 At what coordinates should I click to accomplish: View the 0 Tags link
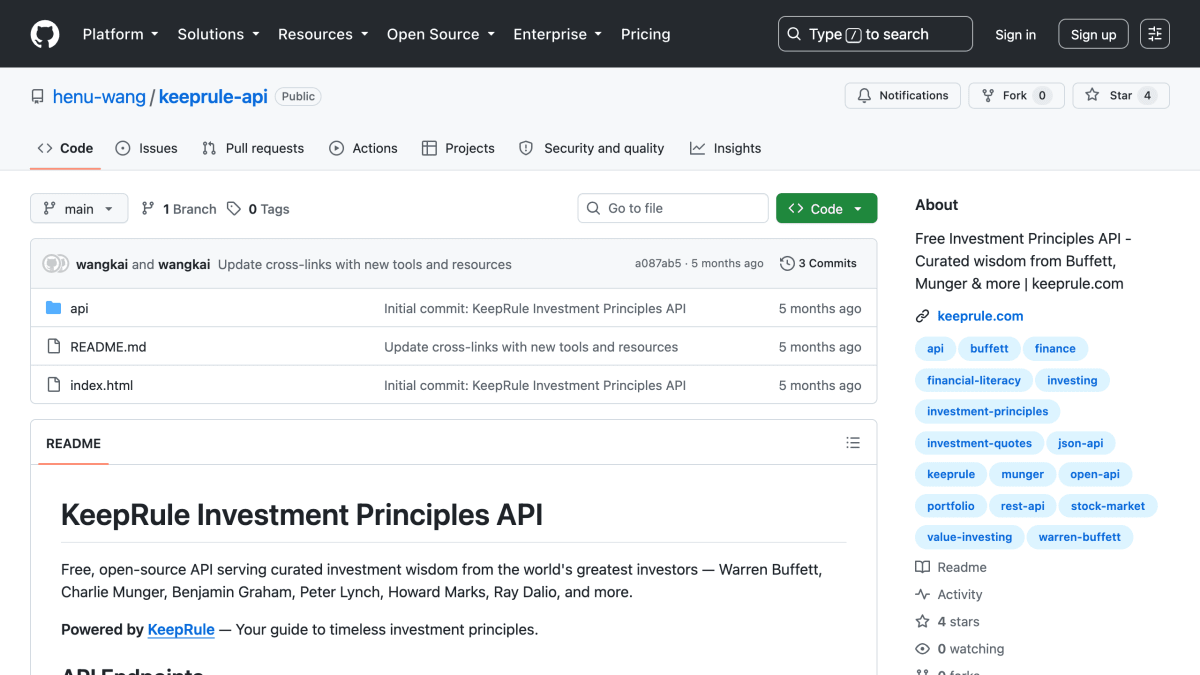(258, 209)
